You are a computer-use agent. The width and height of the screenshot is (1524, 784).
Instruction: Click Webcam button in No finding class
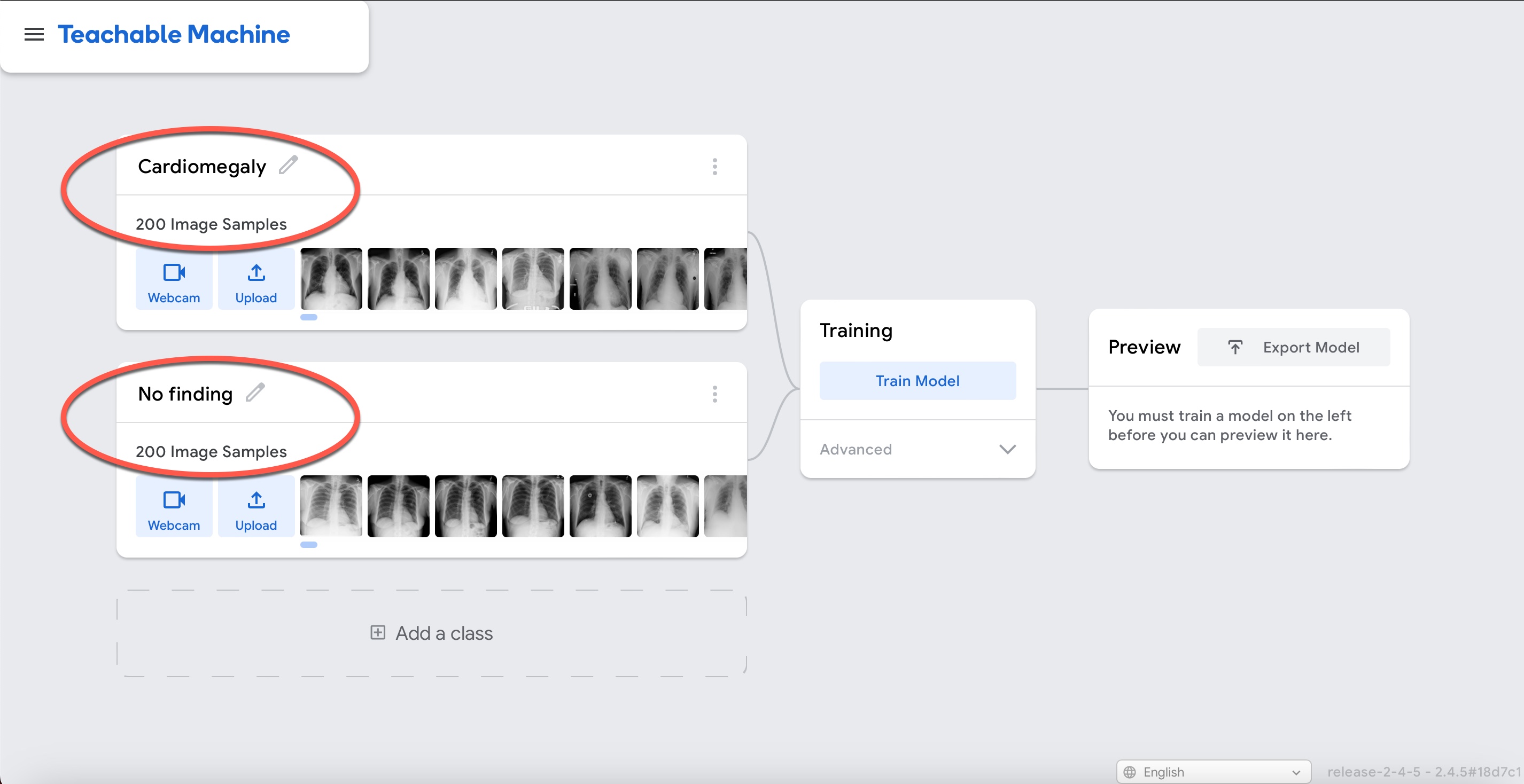point(173,508)
